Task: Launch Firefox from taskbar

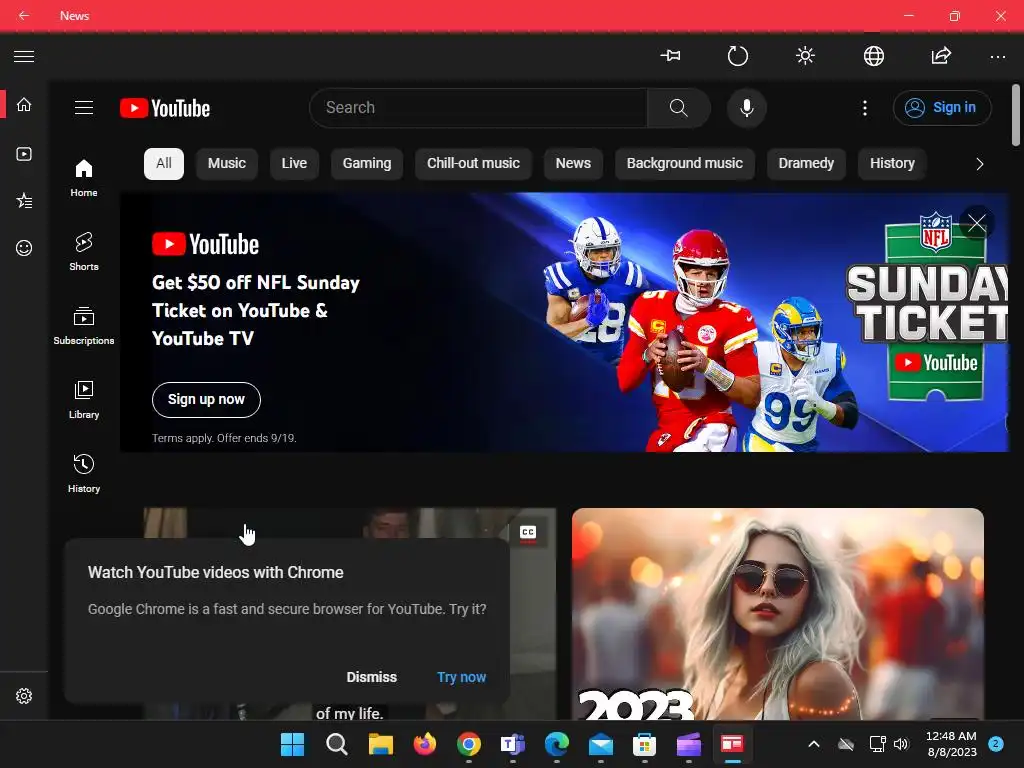Action: coord(425,744)
